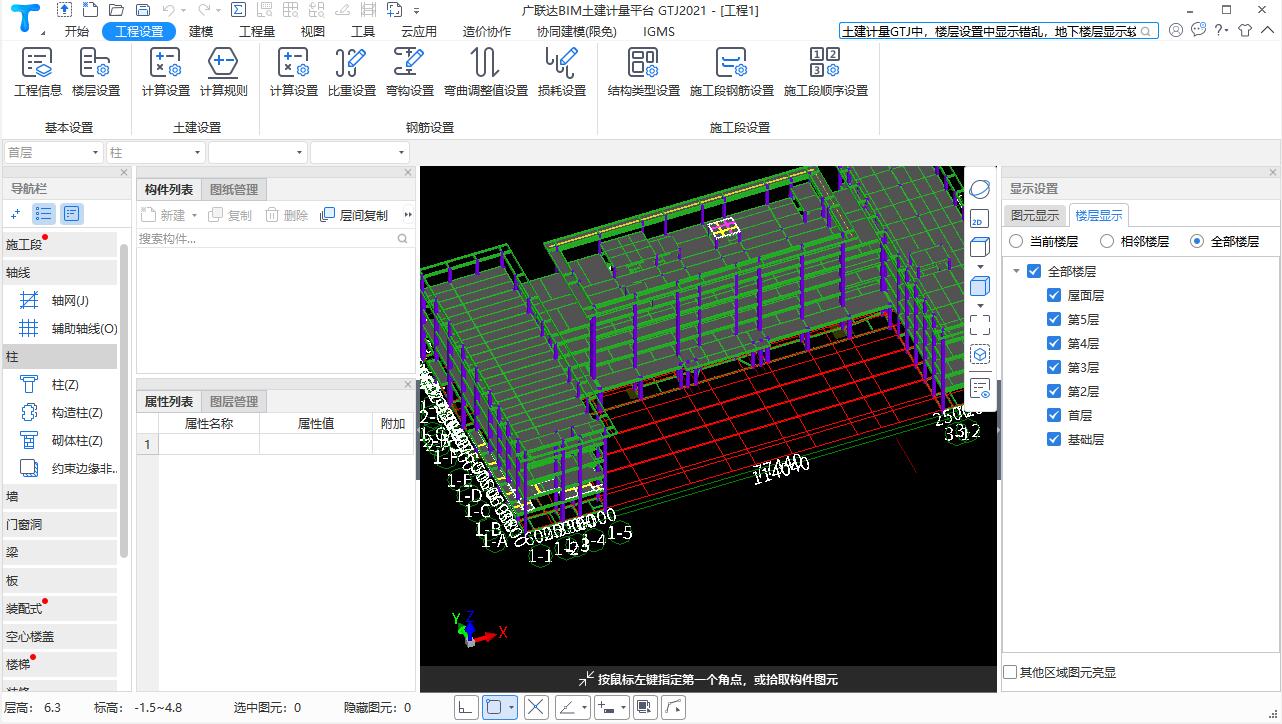Switch to the 图纸管理 tab
Screen dimensions: 1282x724
[x=234, y=189]
